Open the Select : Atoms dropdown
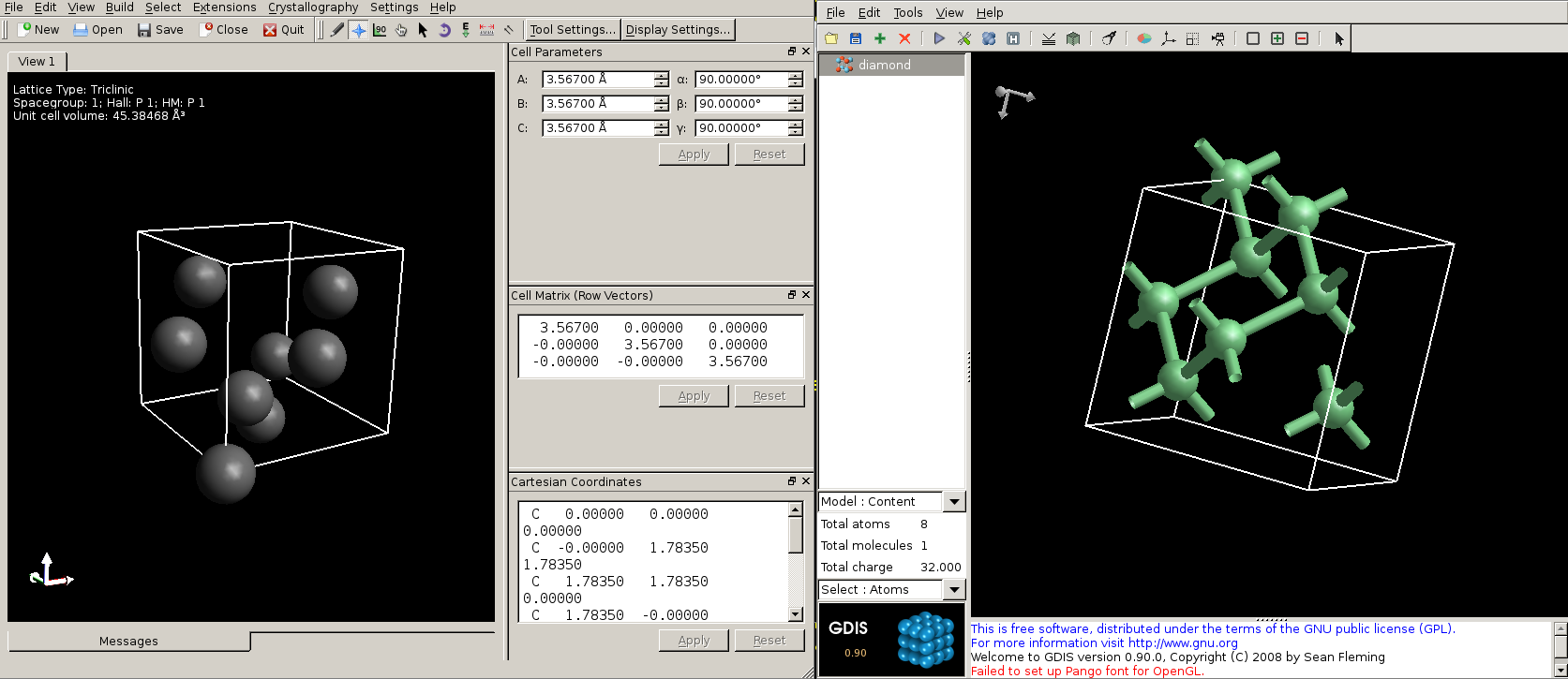 click(954, 590)
